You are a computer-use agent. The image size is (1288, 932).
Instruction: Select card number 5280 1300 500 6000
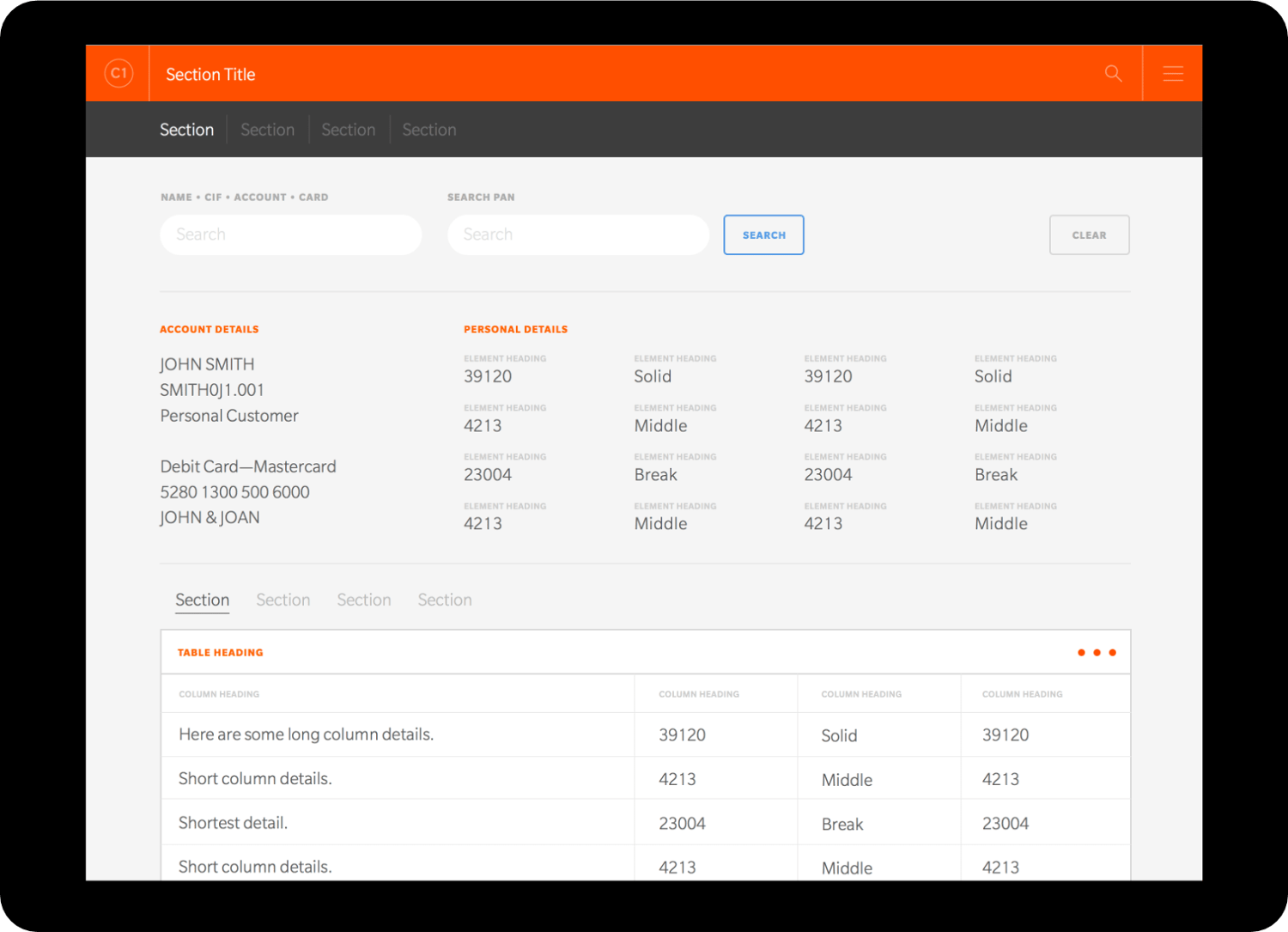[234, 492]
